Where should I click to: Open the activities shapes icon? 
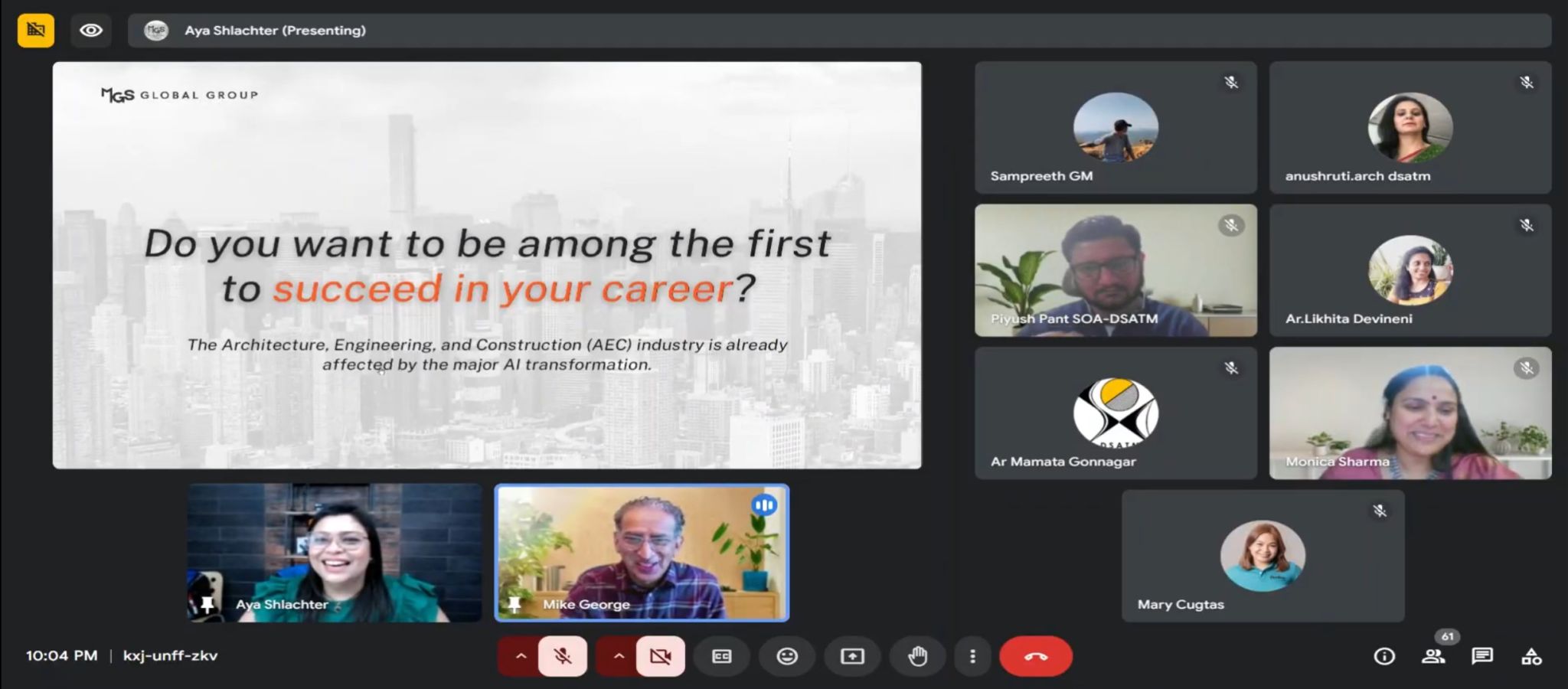point(1531,656)
